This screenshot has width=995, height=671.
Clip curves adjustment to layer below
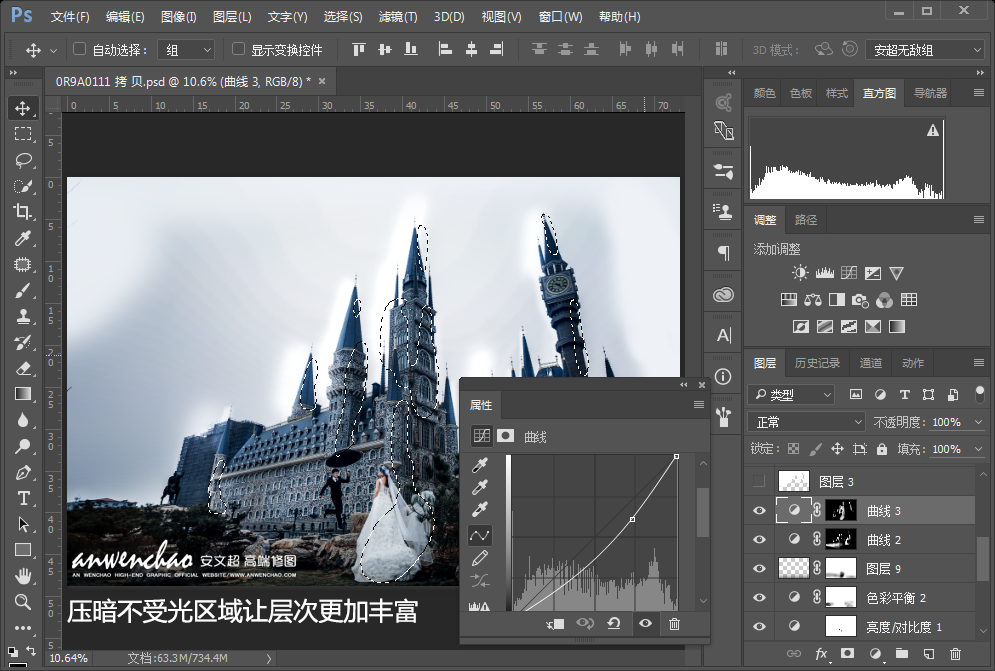[555, 624]
